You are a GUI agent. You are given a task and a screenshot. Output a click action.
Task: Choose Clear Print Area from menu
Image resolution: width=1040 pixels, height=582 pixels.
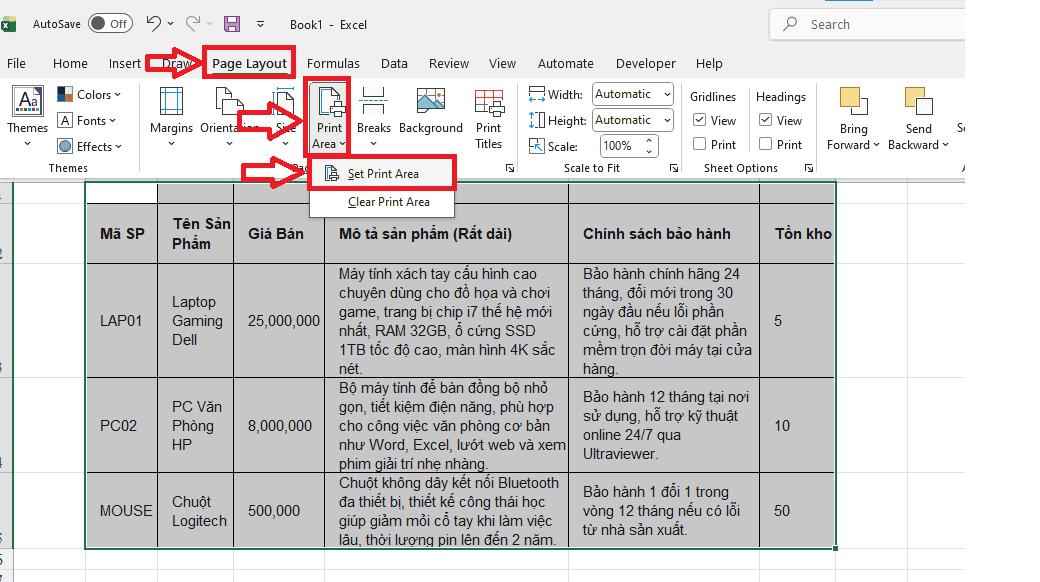[x=383, y=202]
